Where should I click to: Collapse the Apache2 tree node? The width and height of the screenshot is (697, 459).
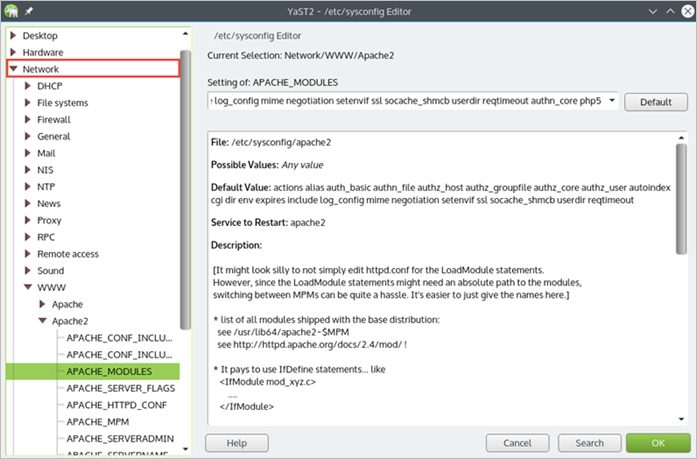(x=41, y=321)
